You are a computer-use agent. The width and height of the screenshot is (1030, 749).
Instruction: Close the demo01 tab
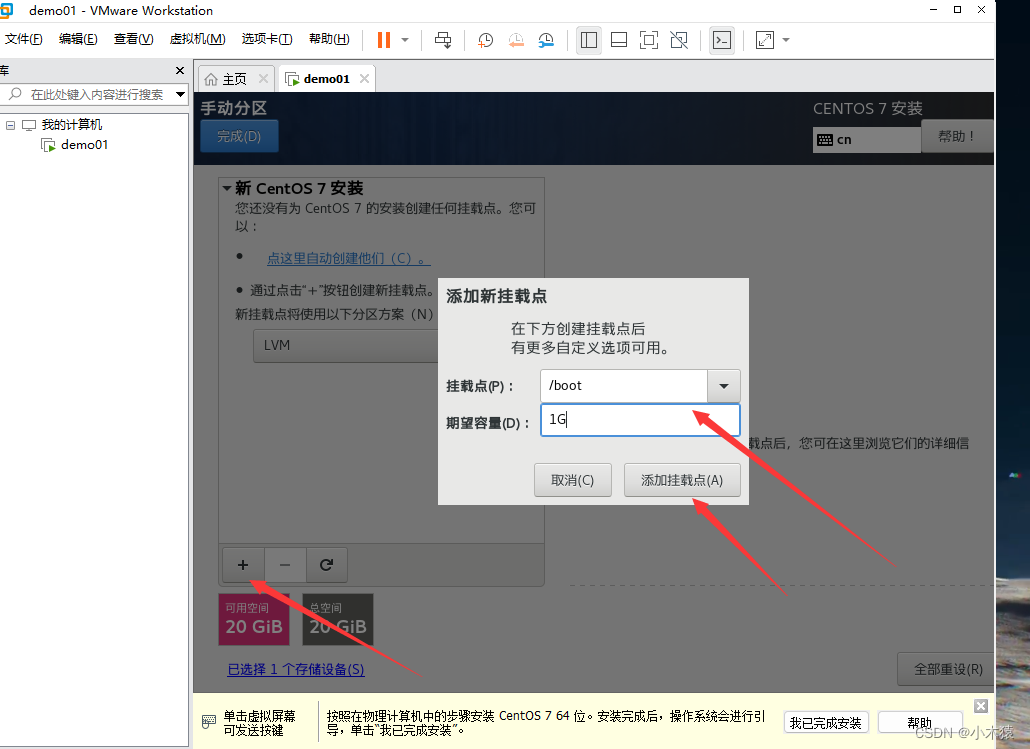364,79
